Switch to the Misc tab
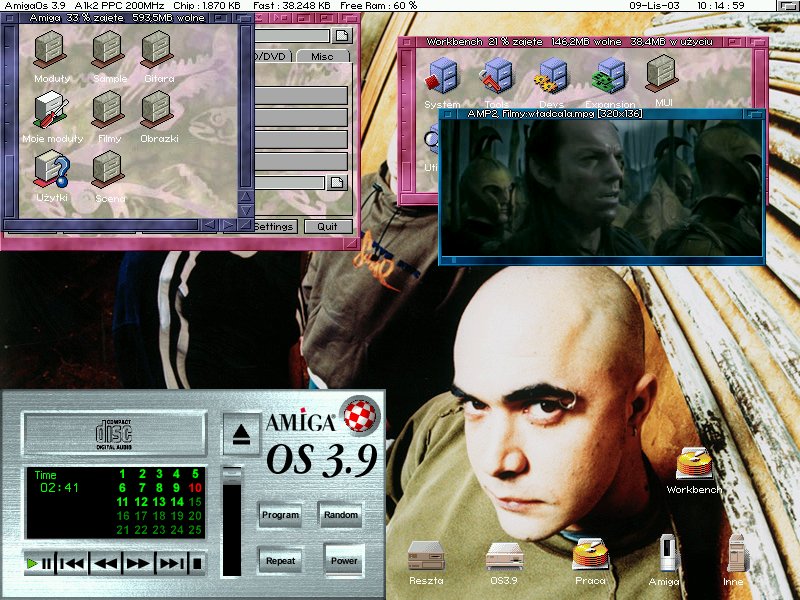800x600 pixels. coord(322,56)
